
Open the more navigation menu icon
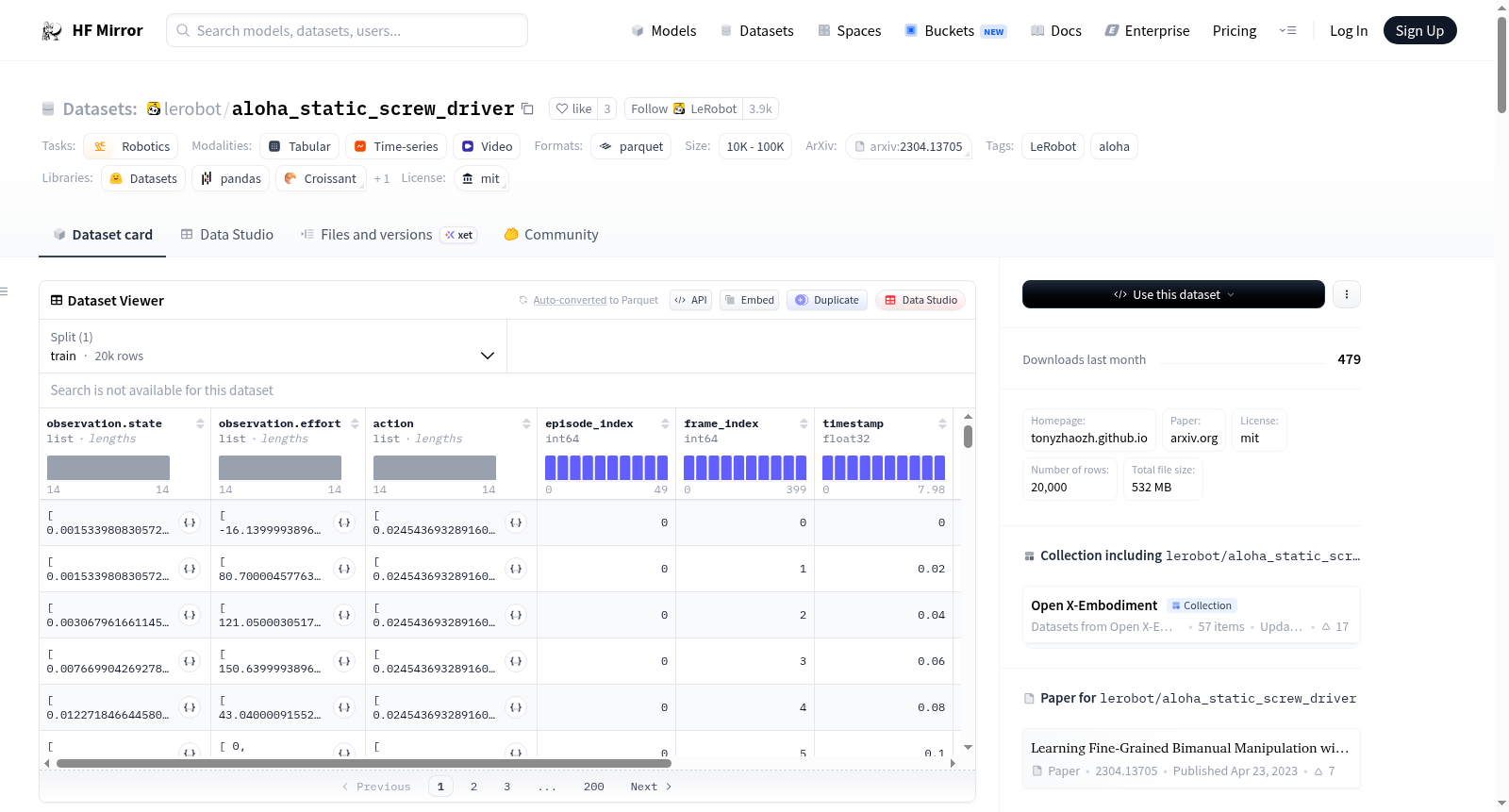tap(1287, 31)
